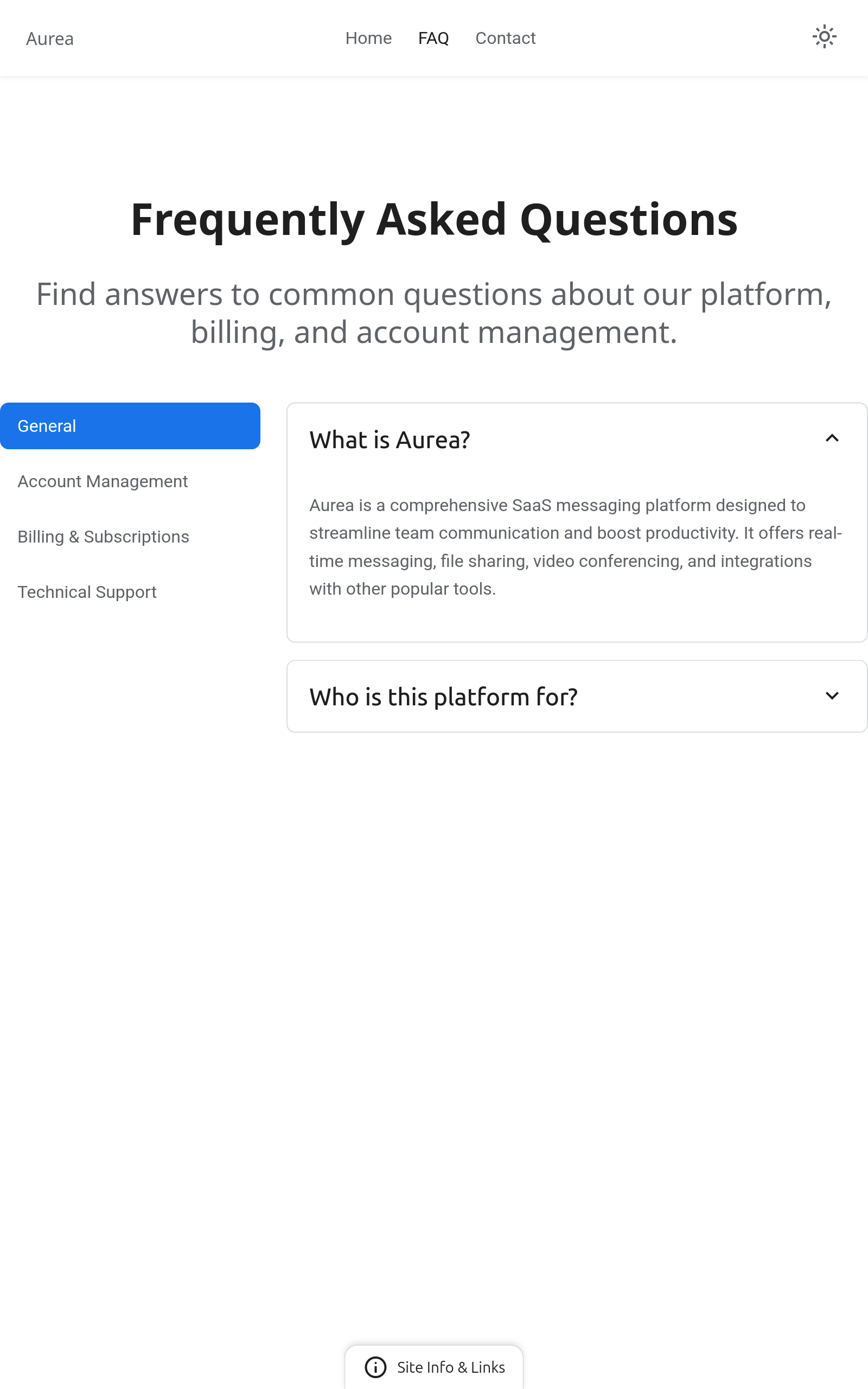Screen dimensions: 868x1389
Task: Go to the Home page
Action: (368, 39)
